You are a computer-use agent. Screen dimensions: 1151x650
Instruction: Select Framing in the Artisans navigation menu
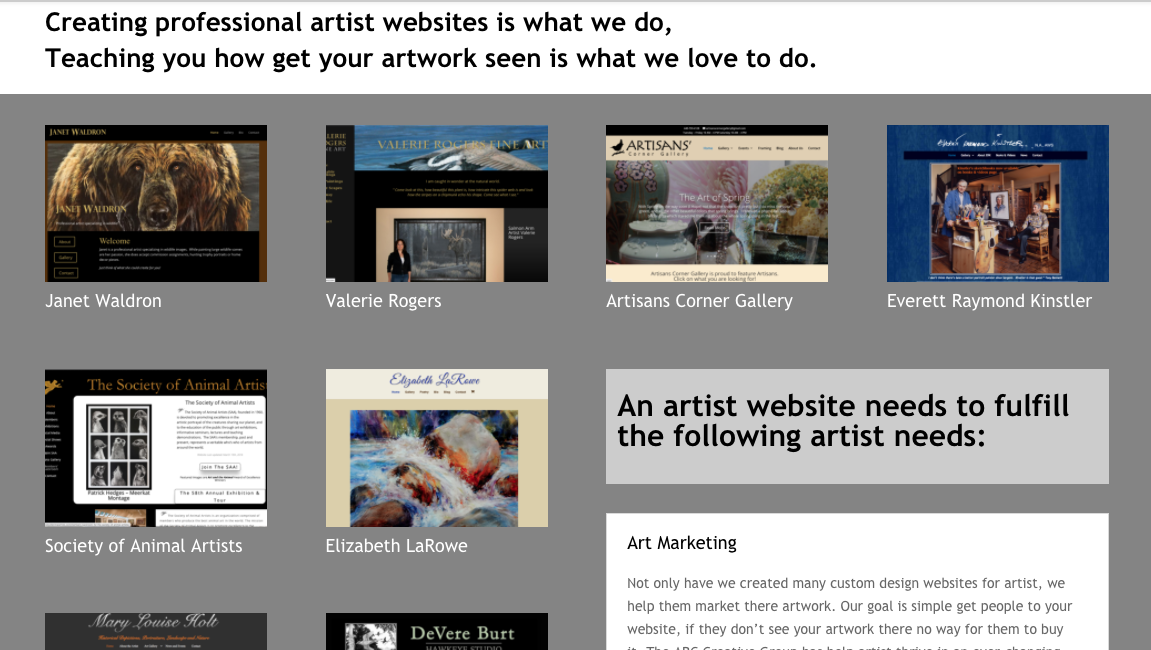pos(764,148)
